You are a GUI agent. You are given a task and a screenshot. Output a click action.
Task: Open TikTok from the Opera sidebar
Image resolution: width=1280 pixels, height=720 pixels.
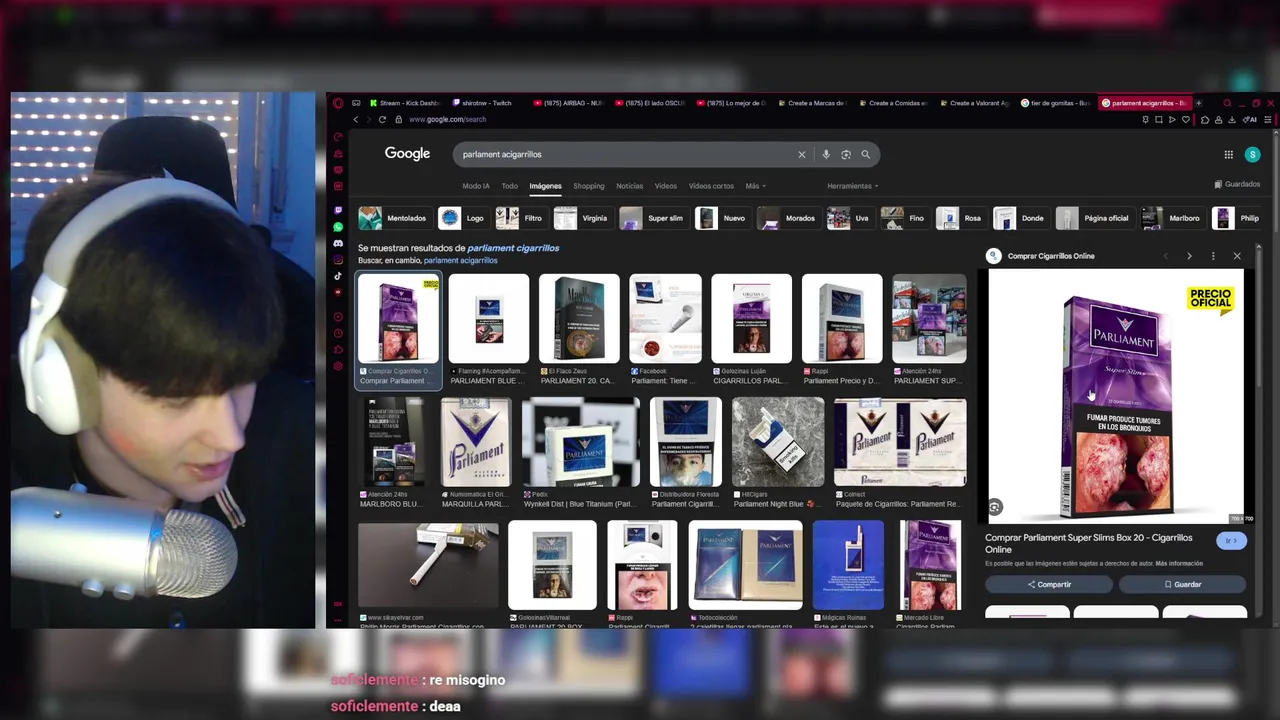click(x=338, y=276)
